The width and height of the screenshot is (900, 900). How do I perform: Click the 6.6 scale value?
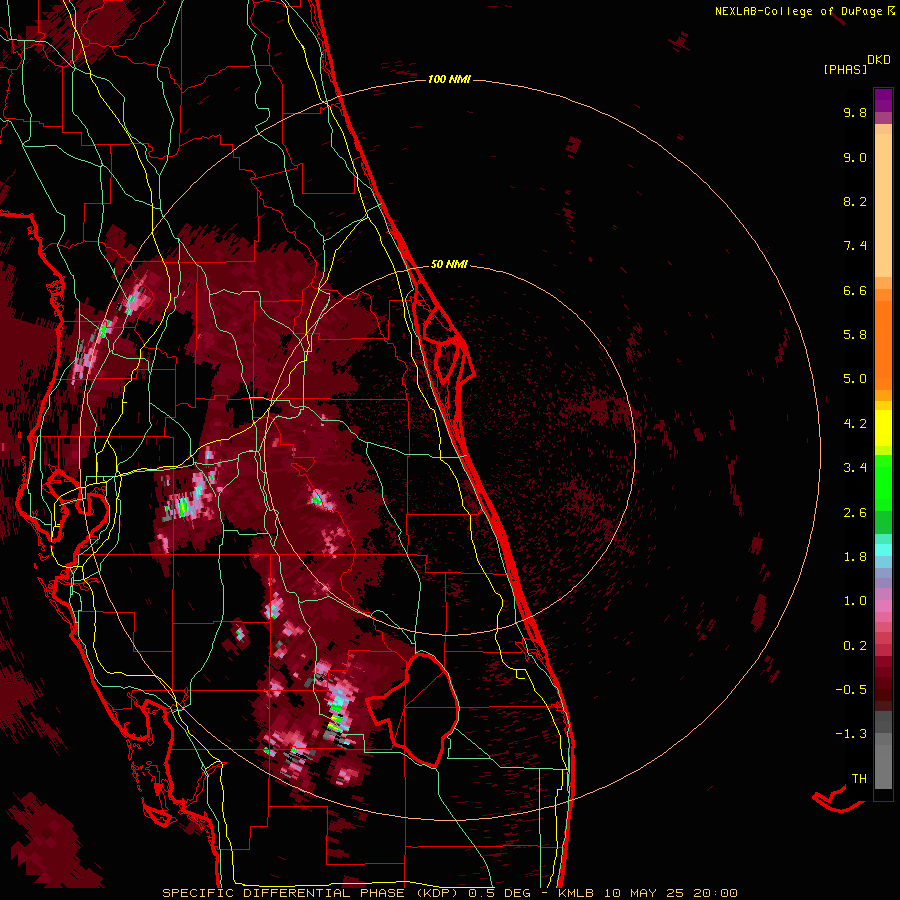[x=855, y=290]
